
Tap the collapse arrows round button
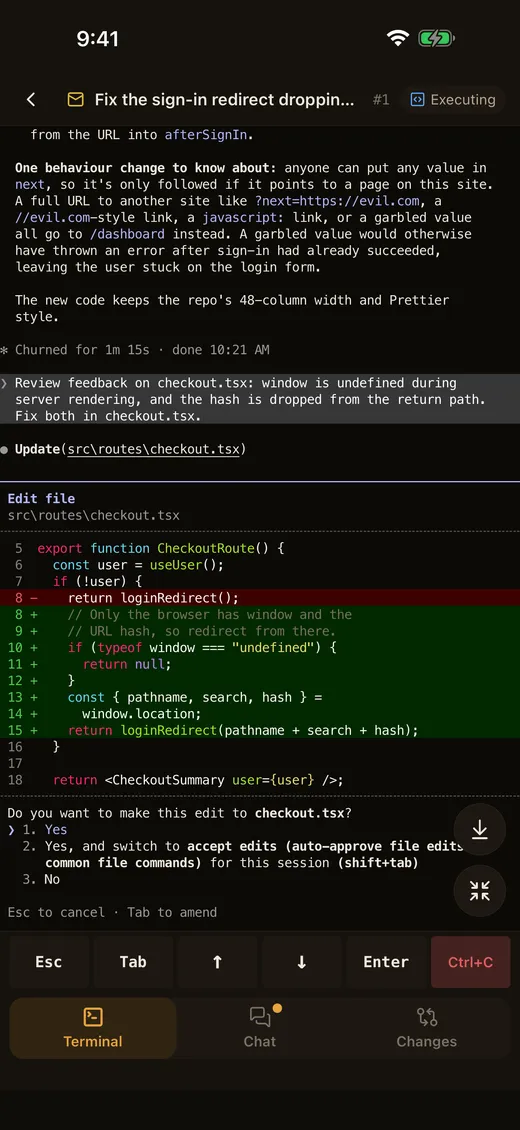pos(480,891)
